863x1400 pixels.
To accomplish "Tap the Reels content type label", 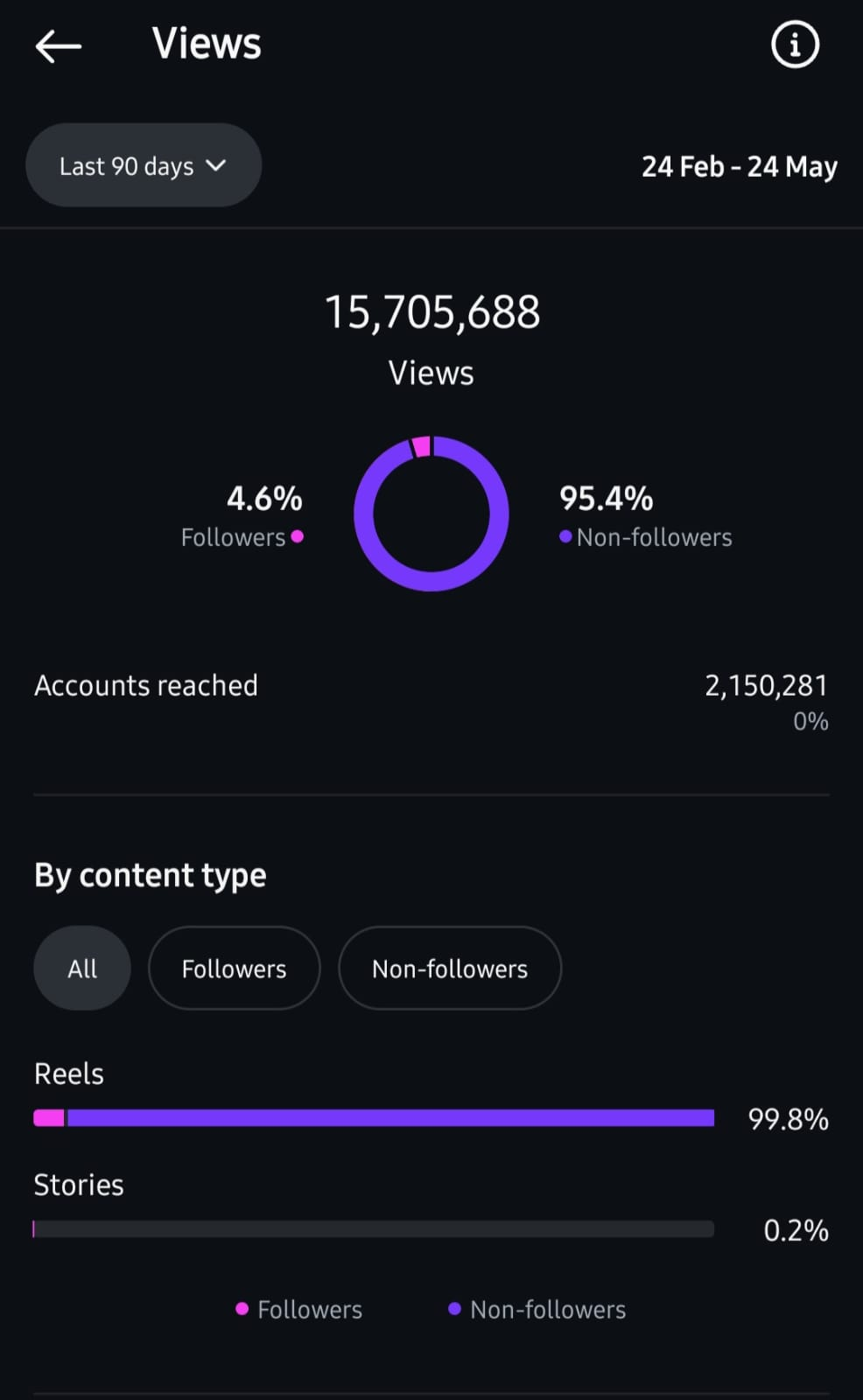I will click(69, 1074).
